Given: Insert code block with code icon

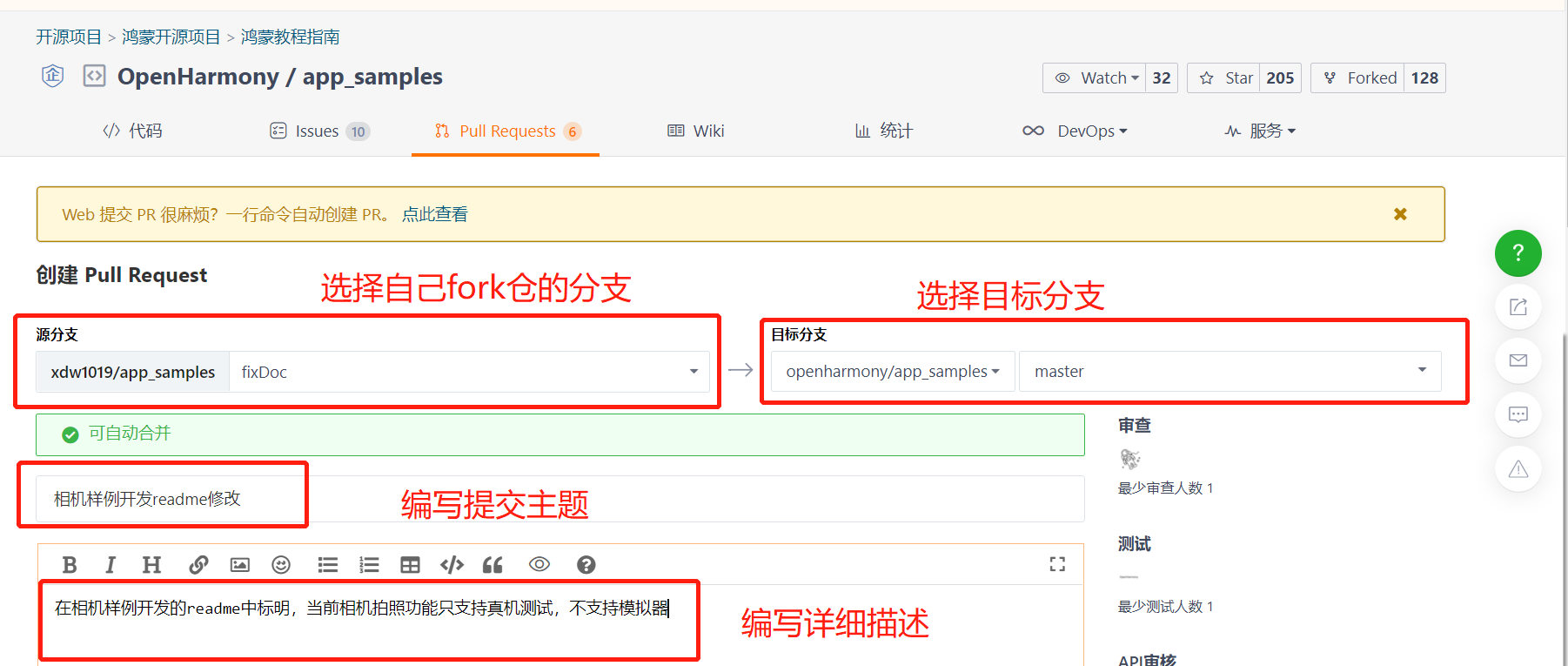Looking at the screenshot, I should (x=452, y=565).
